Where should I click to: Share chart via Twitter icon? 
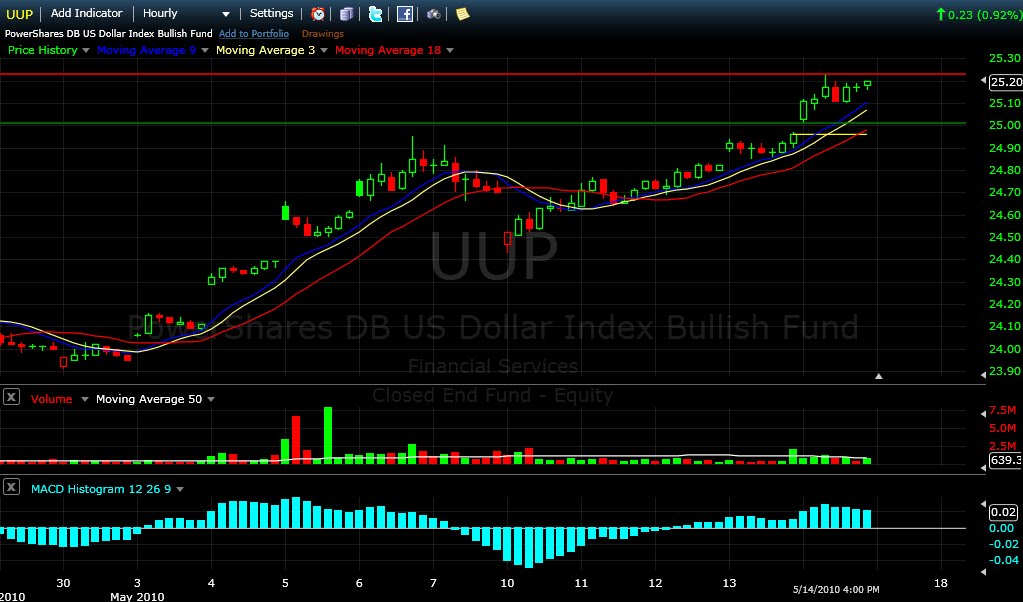coord(376,14)
